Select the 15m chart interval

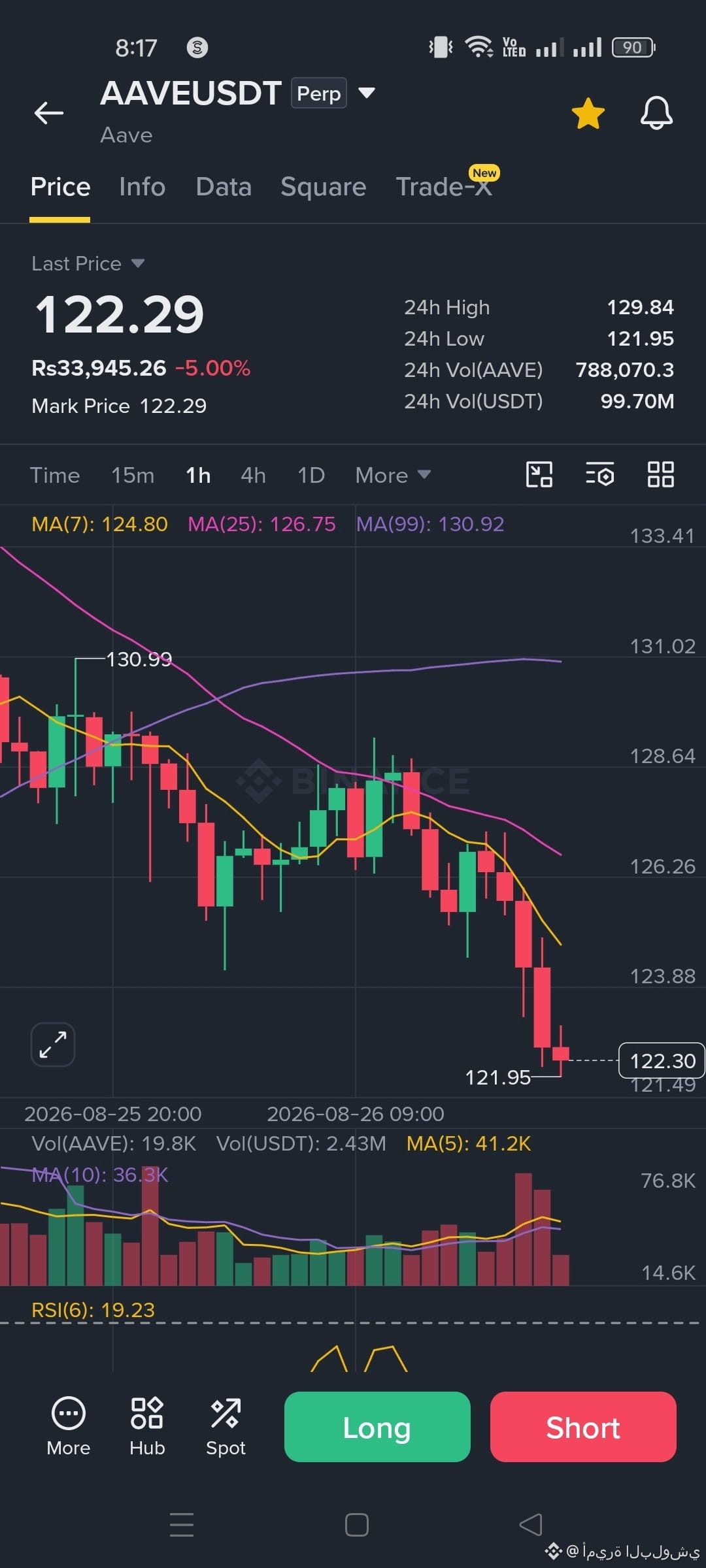133,475
